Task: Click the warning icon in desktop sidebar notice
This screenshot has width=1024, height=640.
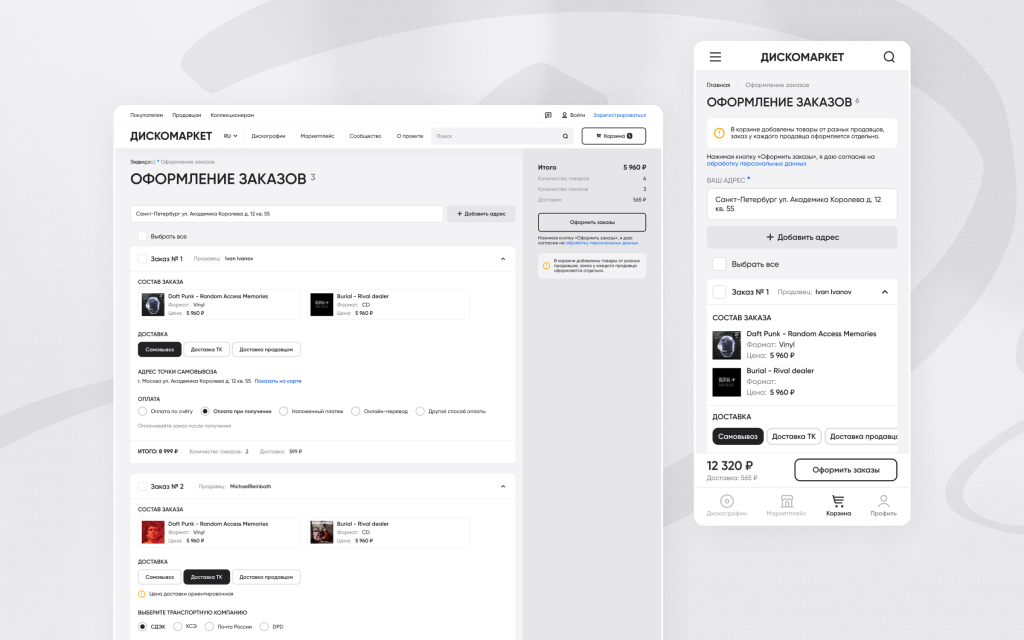Action: click(x=547, y=266)
